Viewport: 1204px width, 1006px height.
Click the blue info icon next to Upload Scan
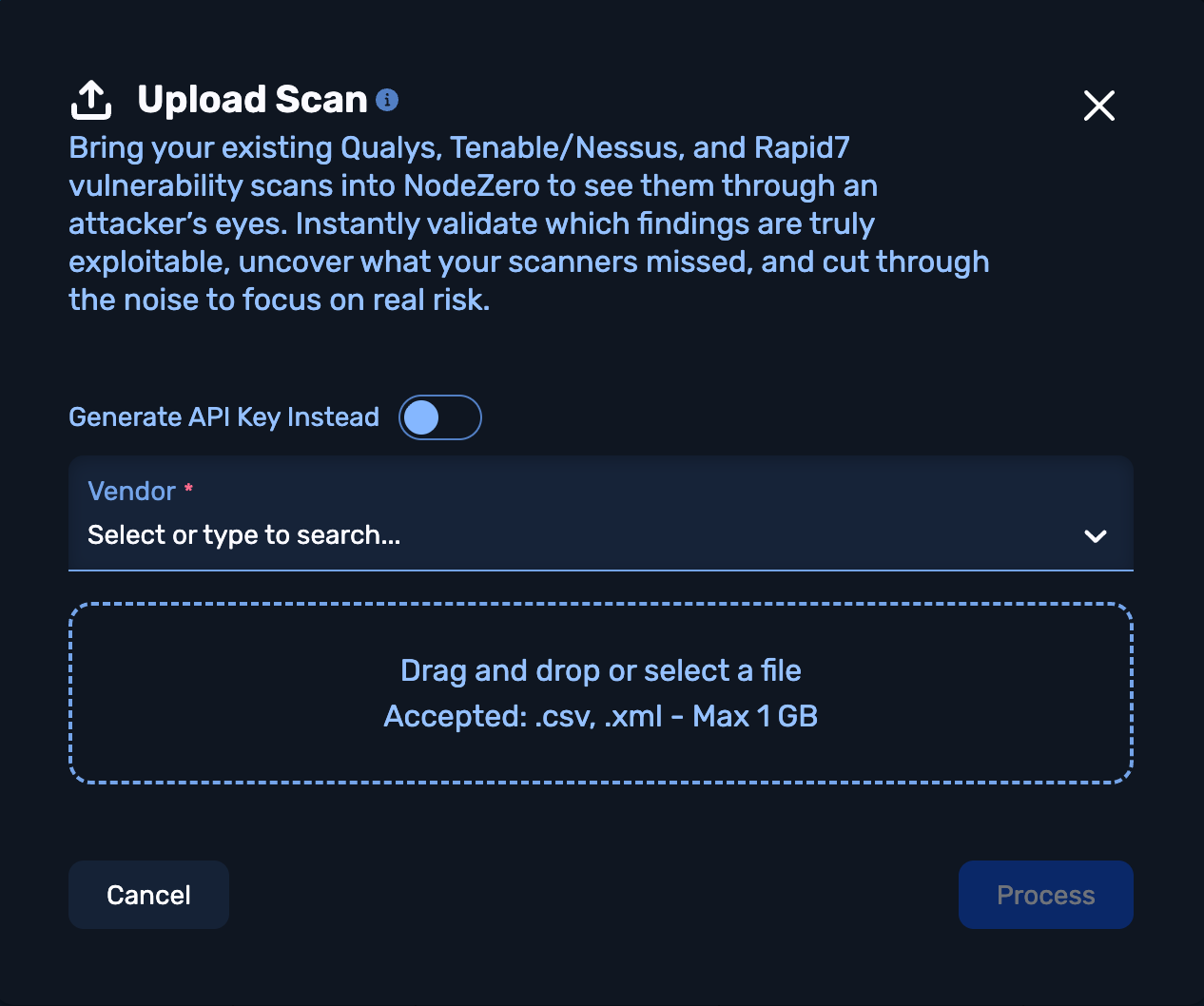click(387, 100)
